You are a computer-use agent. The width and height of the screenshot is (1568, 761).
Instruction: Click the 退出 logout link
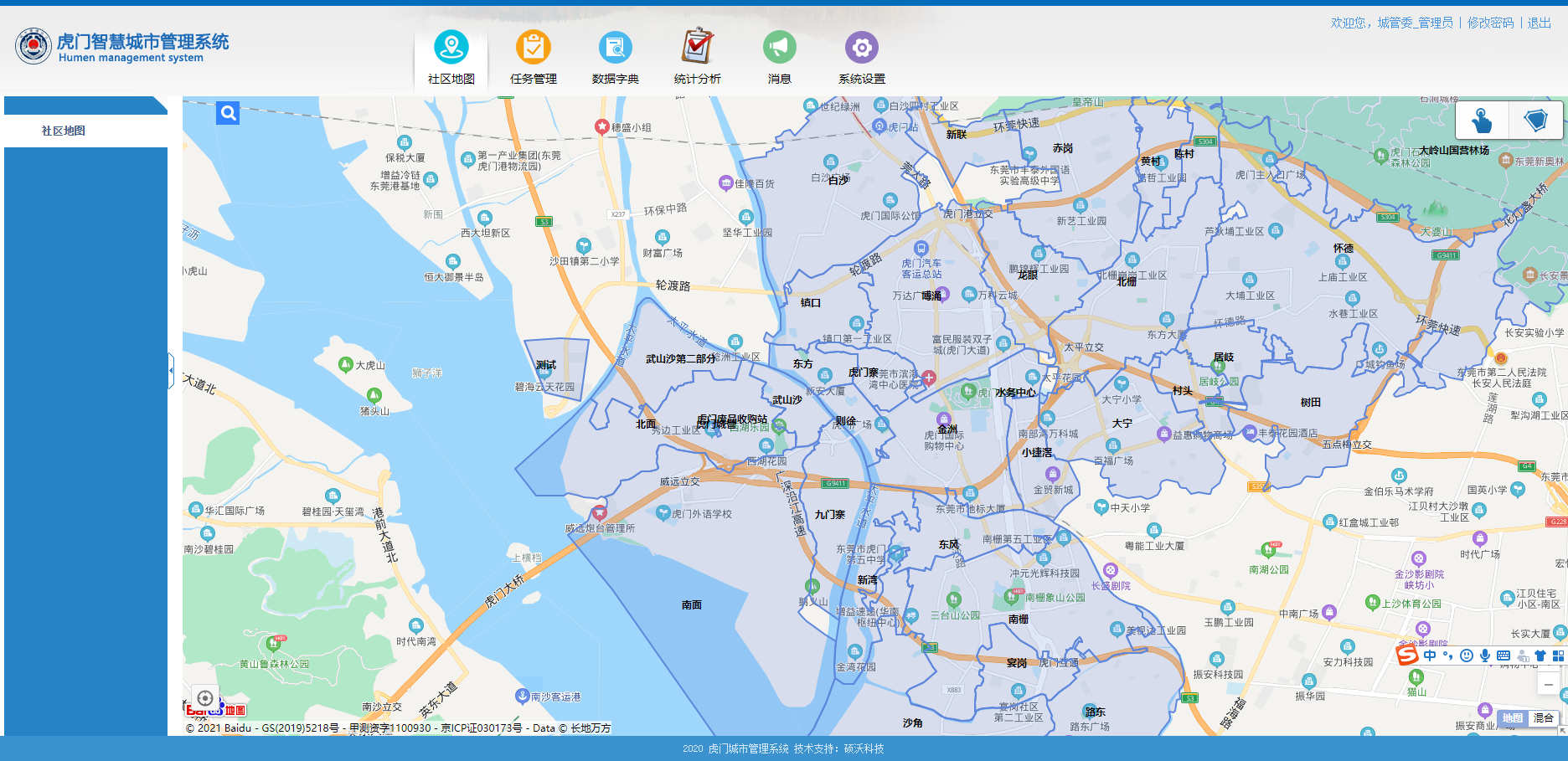tap(1540, 23)
